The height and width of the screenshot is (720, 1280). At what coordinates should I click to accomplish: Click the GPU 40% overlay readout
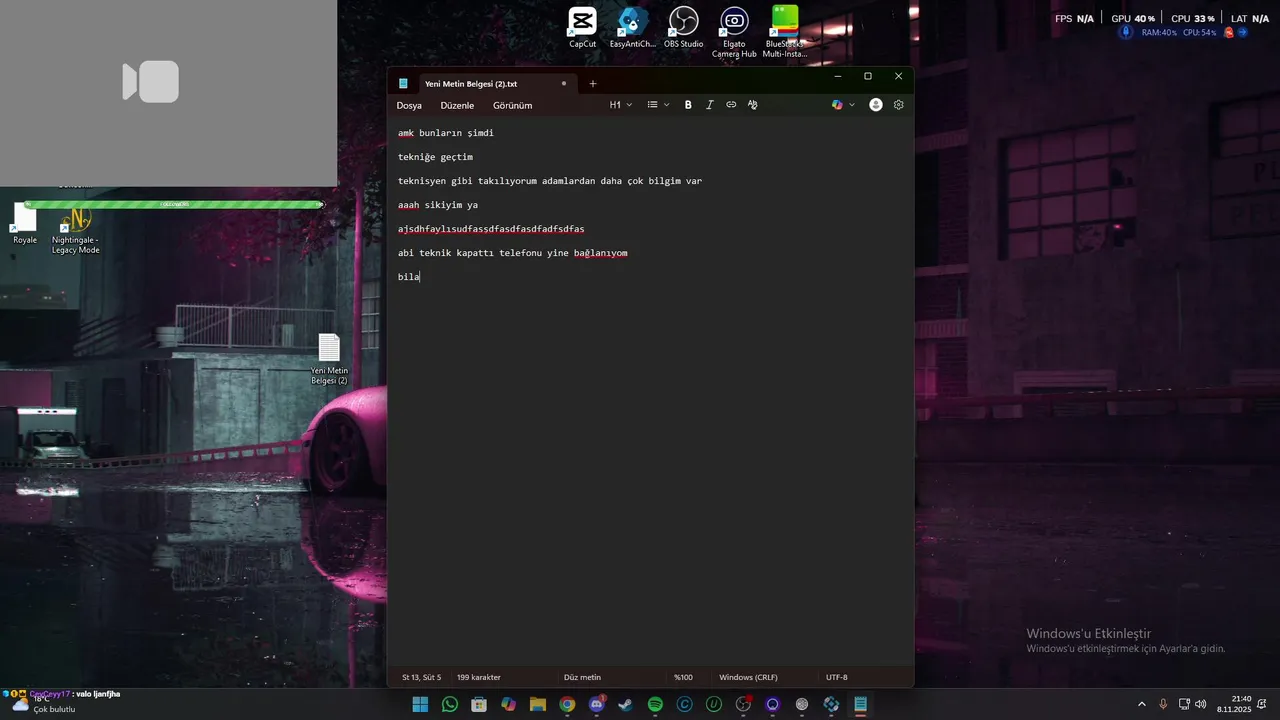(1133, 18)
